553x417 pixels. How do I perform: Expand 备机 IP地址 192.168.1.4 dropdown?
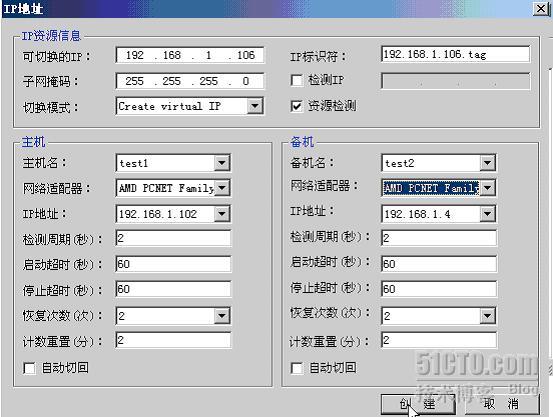click(487, 214)
